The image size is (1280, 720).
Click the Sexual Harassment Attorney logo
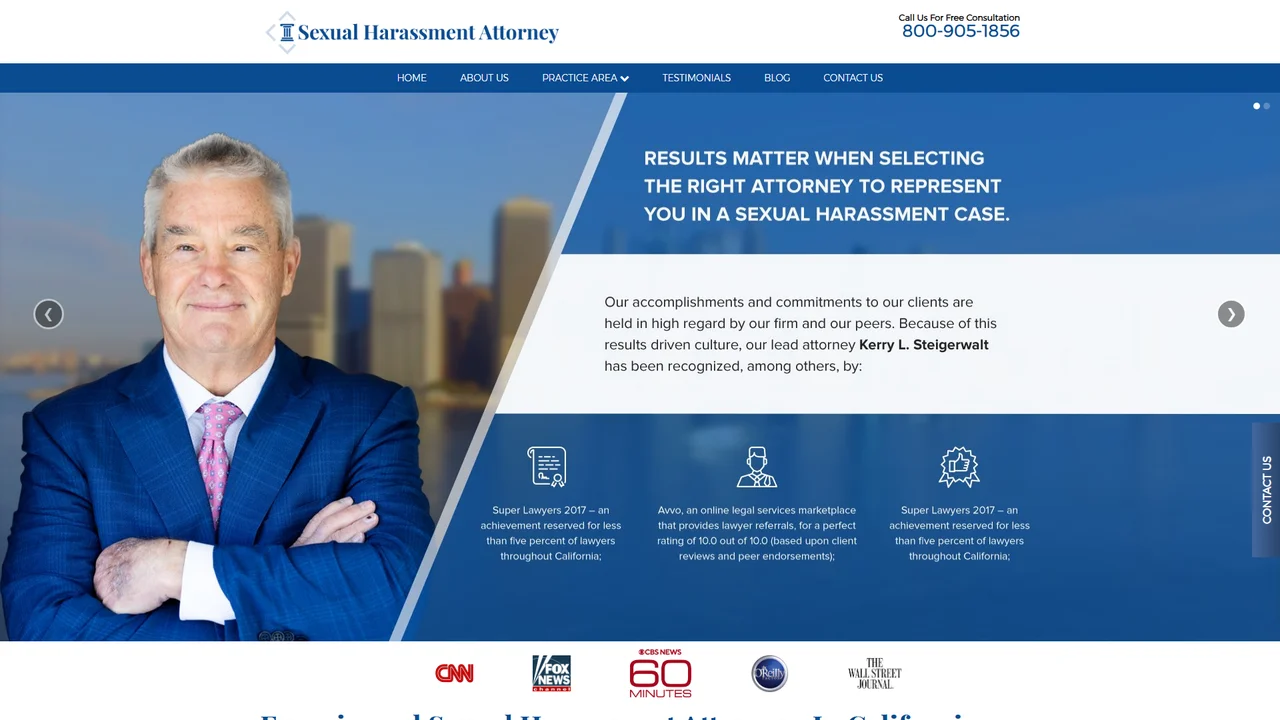(x=412, y=32)
